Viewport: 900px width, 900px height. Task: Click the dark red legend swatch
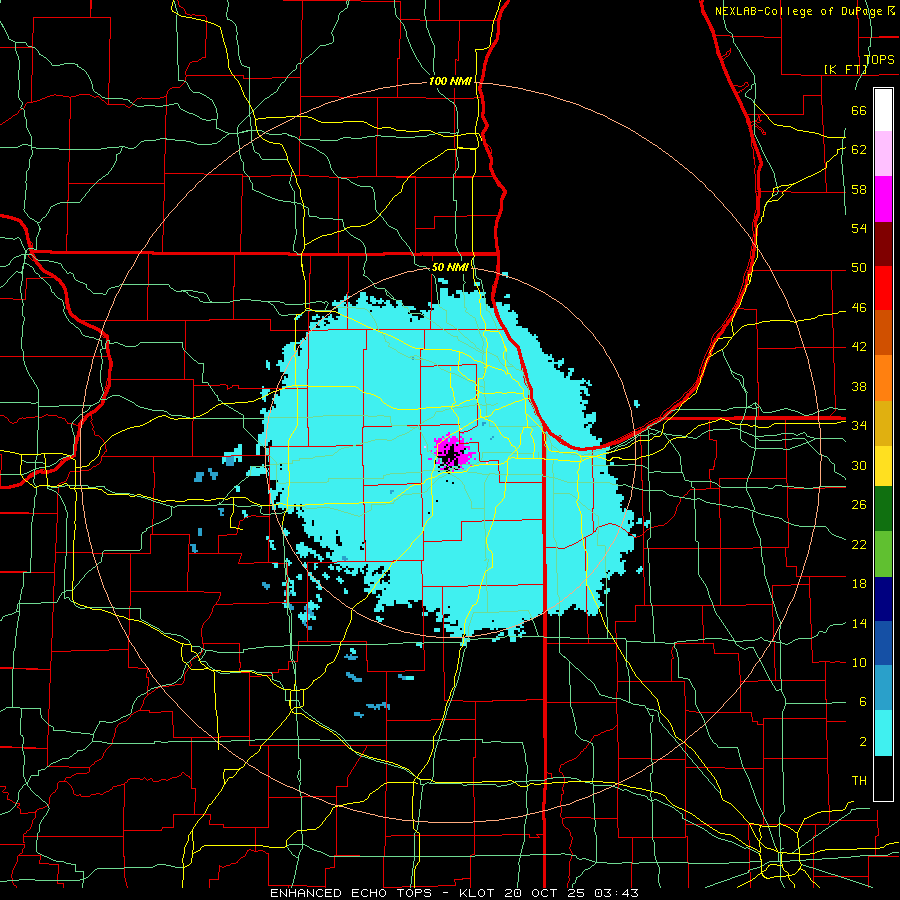pos(883,244)
